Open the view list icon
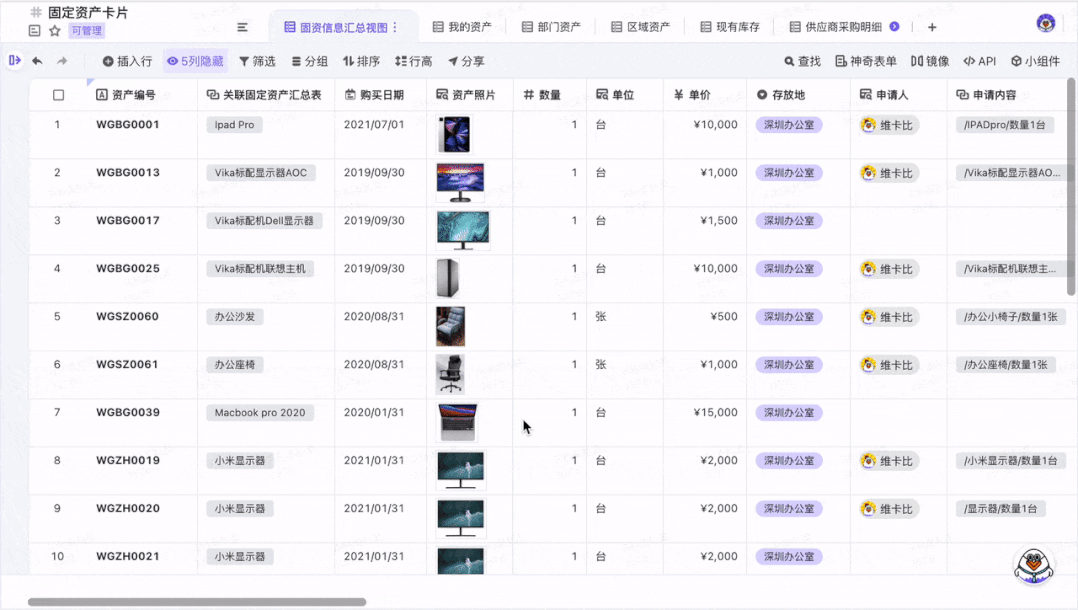Image resolution: width=1078 pixels, height=610 pixels. tap(242, 27)
